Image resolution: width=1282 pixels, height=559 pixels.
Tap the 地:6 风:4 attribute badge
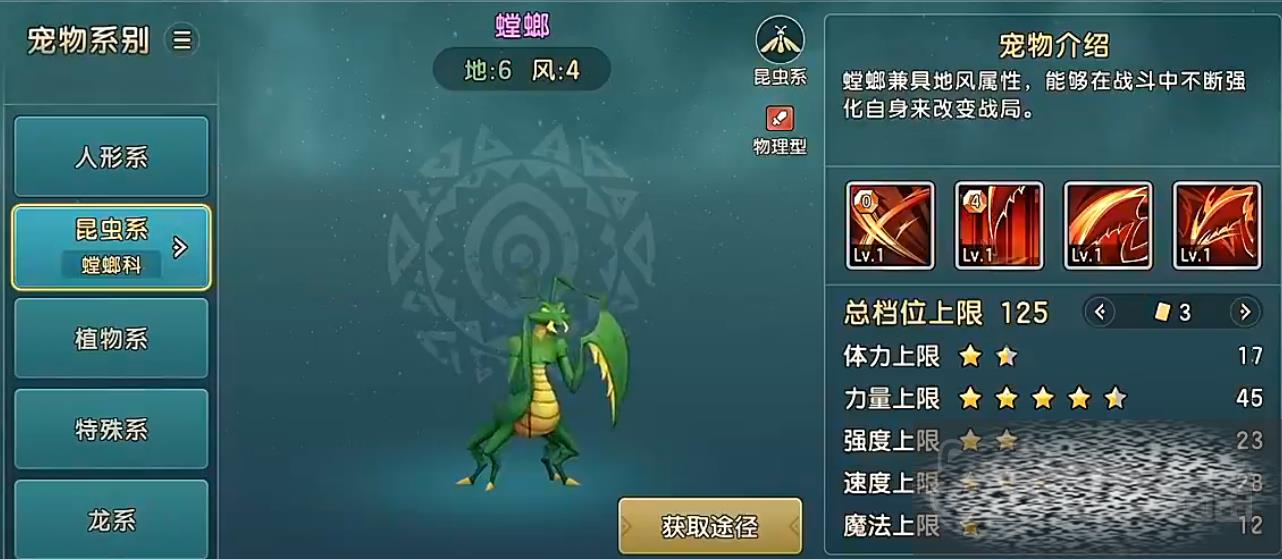click(x=522, y=70)
